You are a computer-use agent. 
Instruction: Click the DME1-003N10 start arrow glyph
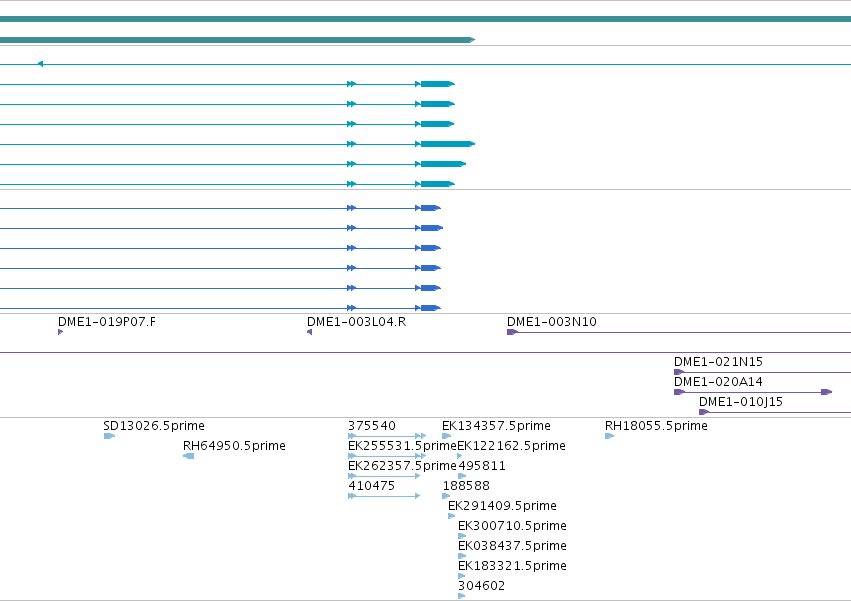click(512, 332)
